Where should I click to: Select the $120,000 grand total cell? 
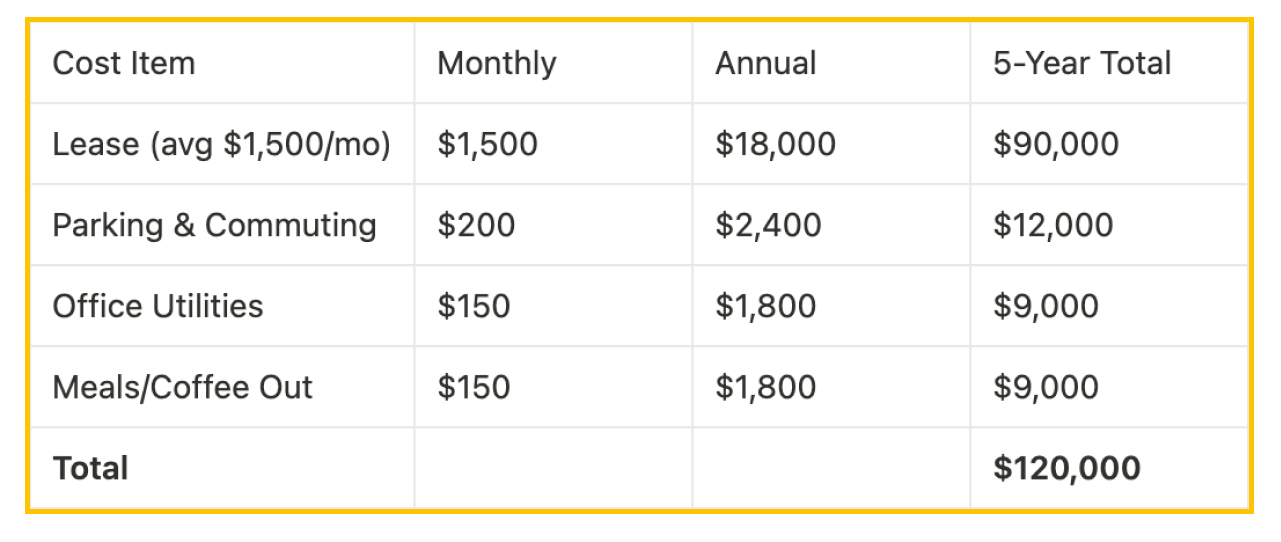pos(1109,468)
